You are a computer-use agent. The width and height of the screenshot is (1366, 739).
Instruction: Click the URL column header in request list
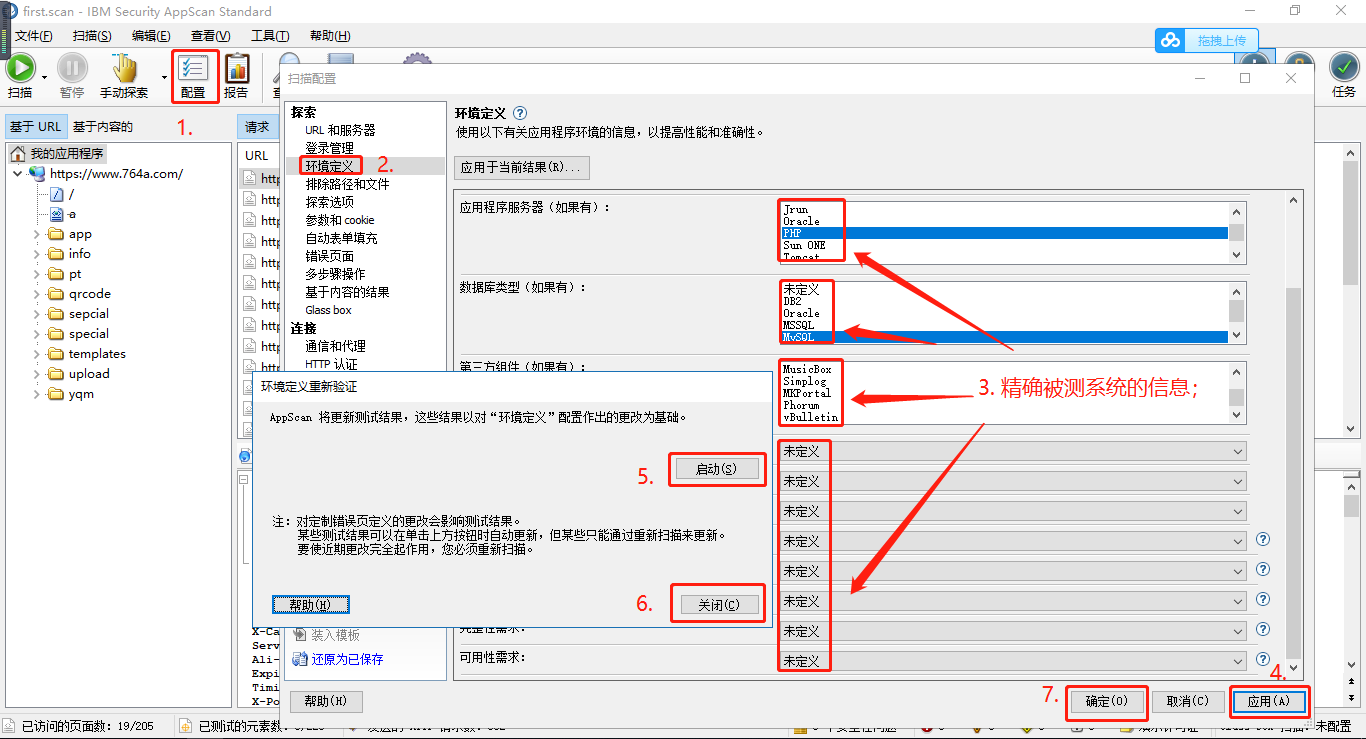coord(257,155)
